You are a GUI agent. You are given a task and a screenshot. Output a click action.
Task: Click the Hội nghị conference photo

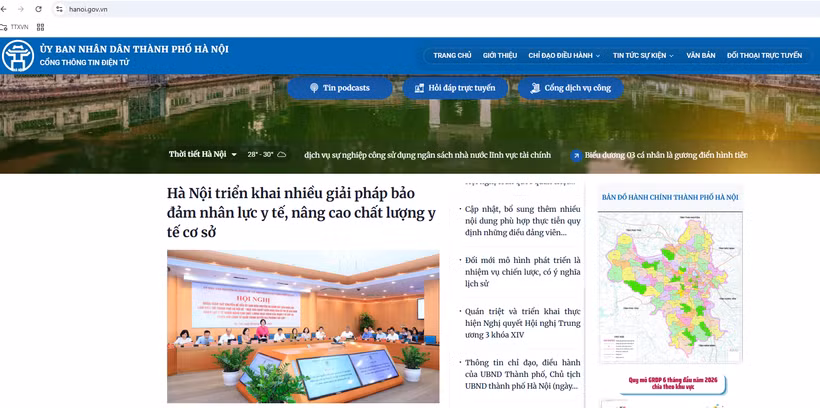click(x=303, y=326)
